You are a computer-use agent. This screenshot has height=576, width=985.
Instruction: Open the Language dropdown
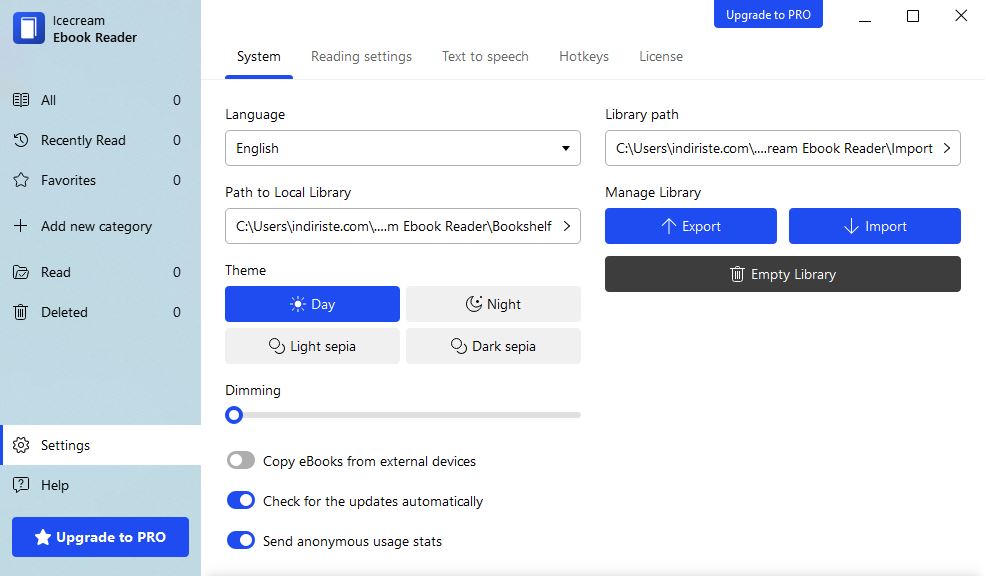[403, 148]
